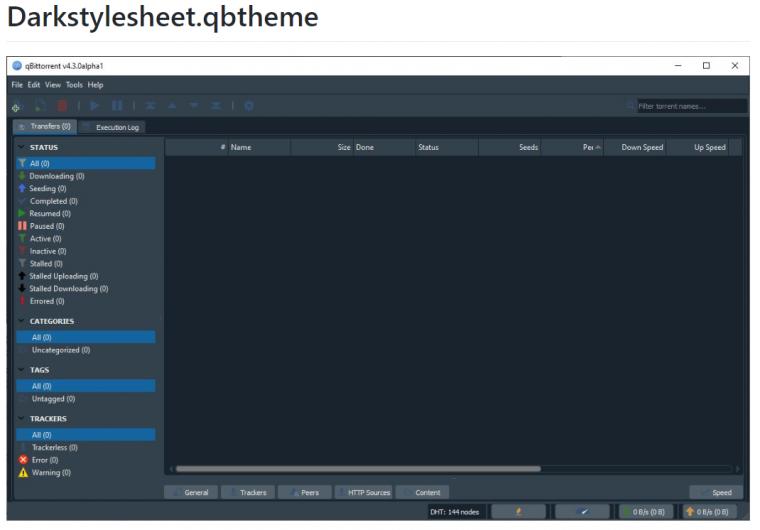This screenshot has height=530, width=760.
Task: Open the Help menu
Action: coord(95,85)
